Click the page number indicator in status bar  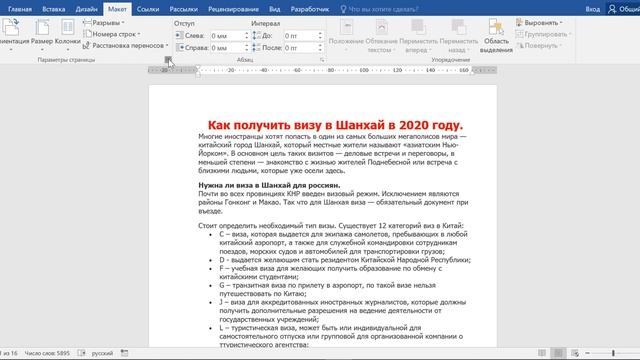[x=9, y=353]
